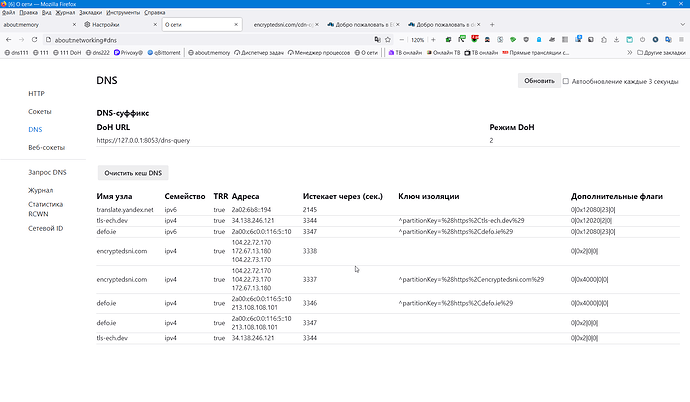
Task: Open 'Прямые трансляции' bookmark
Action: pos(535,52)
